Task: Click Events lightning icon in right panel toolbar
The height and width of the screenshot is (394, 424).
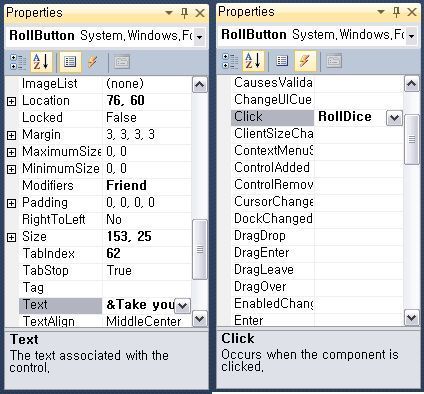Action: tap(305, 61)
